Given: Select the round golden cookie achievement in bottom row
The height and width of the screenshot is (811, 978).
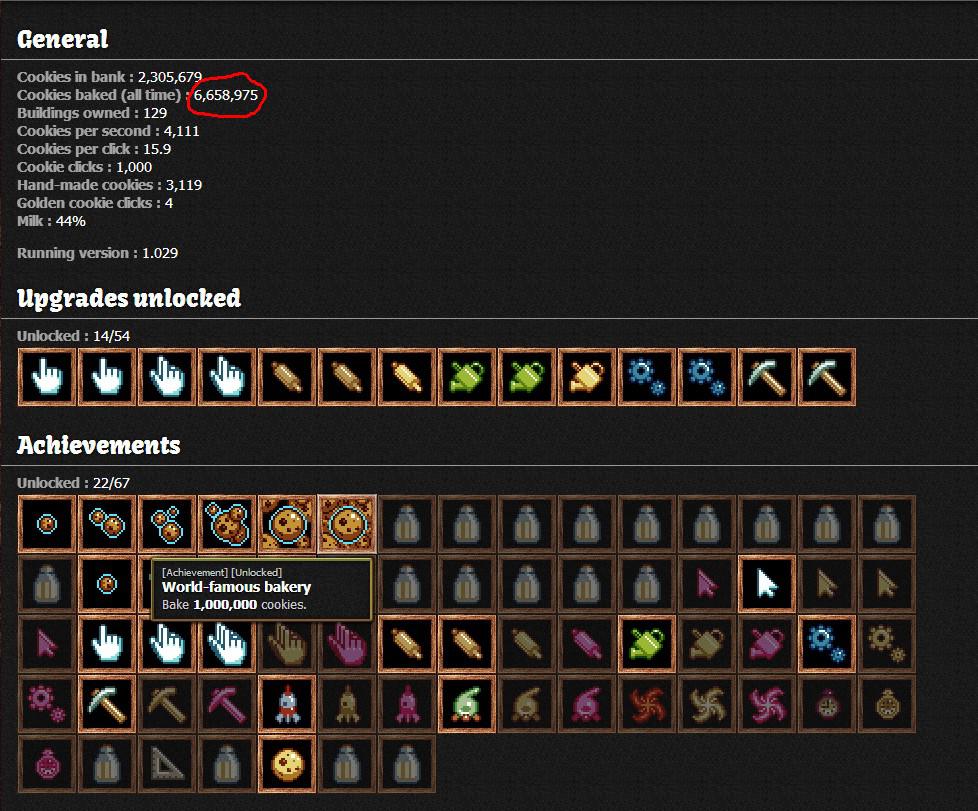Looking at the screenshot, I should click(x=287, y=764).
